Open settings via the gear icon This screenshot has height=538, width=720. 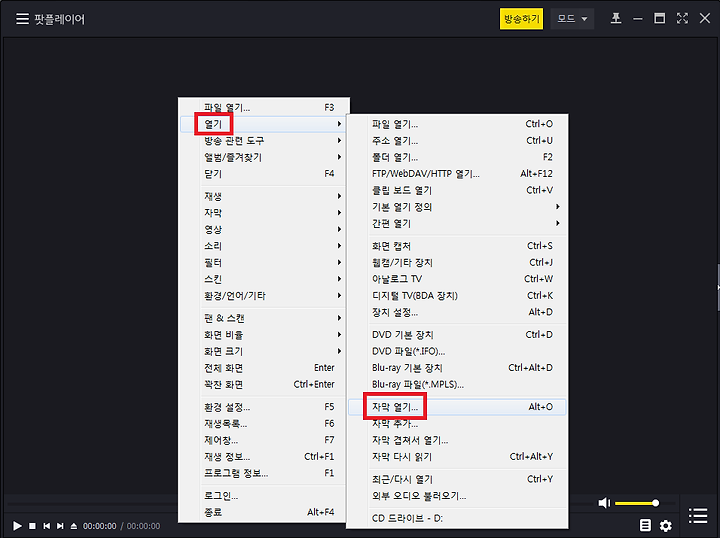point(666,525)
